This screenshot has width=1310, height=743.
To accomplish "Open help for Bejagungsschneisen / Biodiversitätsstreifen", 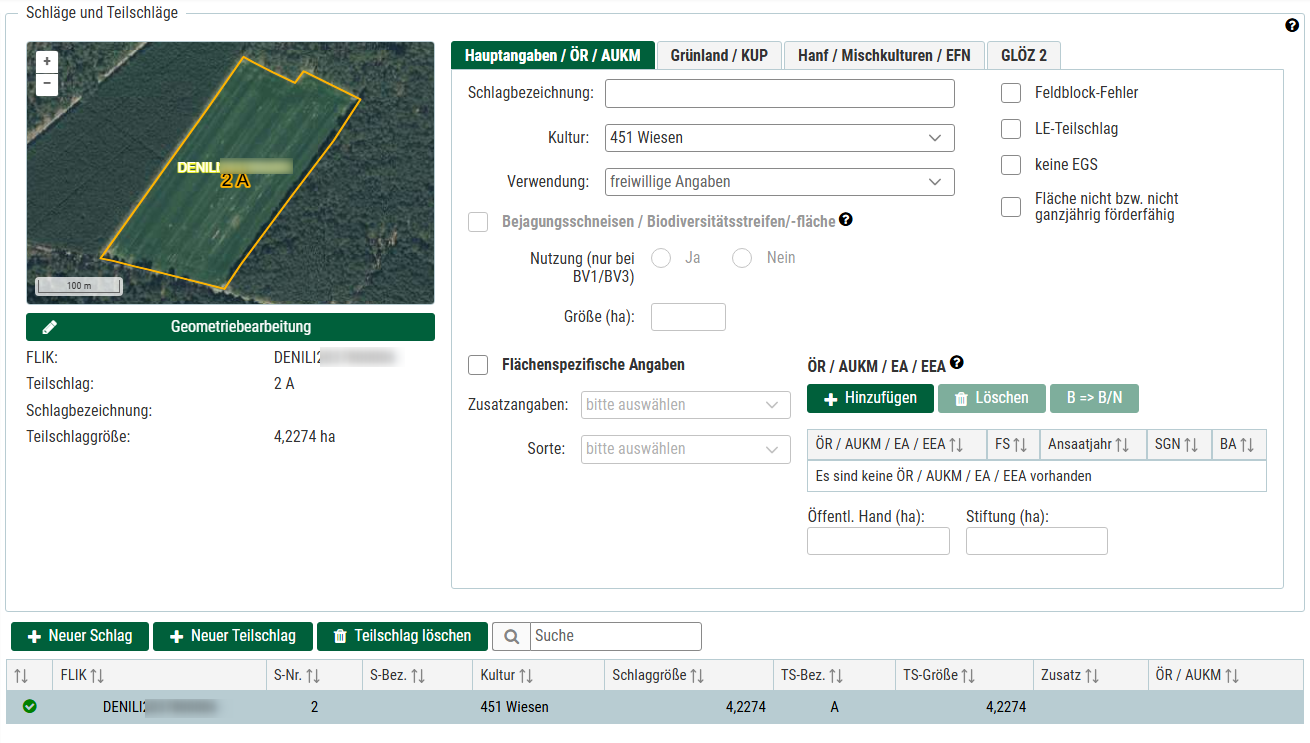I will click(x=845, y=220).
